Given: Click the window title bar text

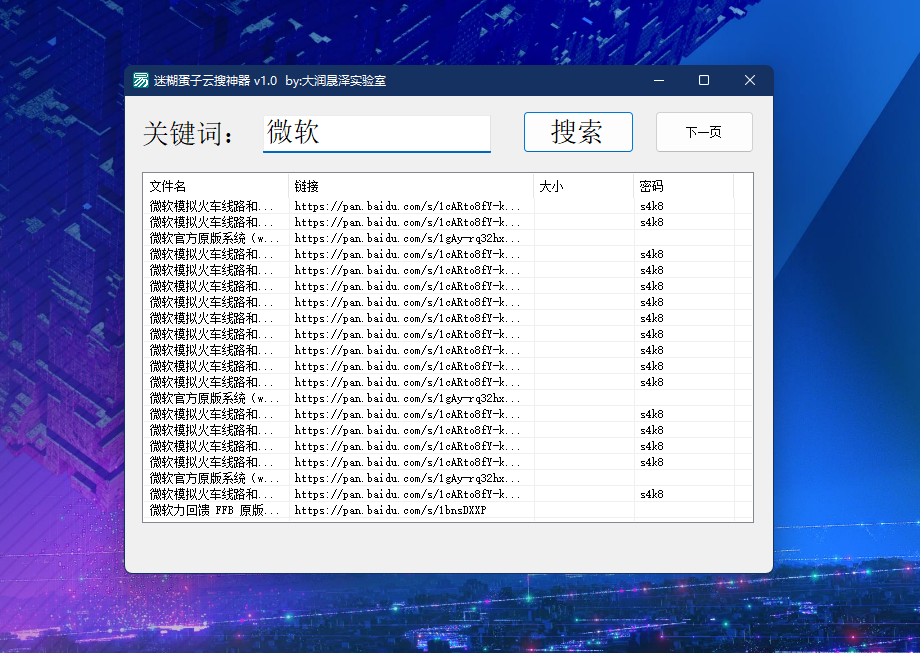Looking at the screenshot, I should (270, 80).
